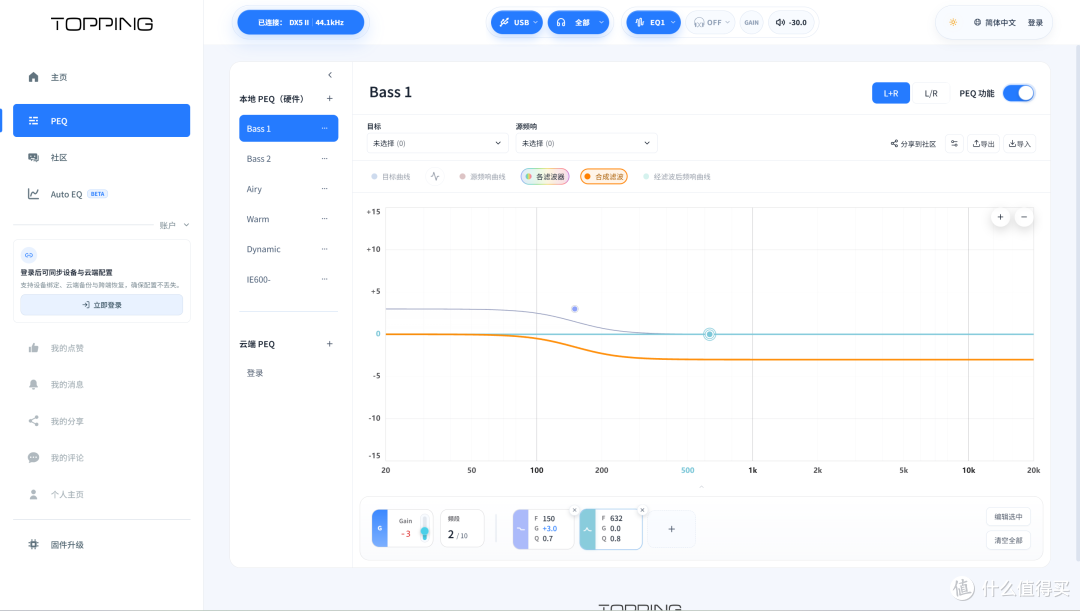
Task: Select the L/R channel mode
Action: tap(931, 93)
